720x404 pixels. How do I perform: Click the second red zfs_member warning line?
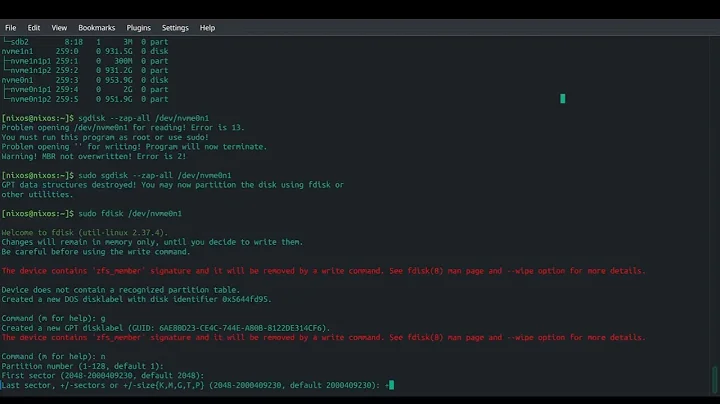(323, 337)
